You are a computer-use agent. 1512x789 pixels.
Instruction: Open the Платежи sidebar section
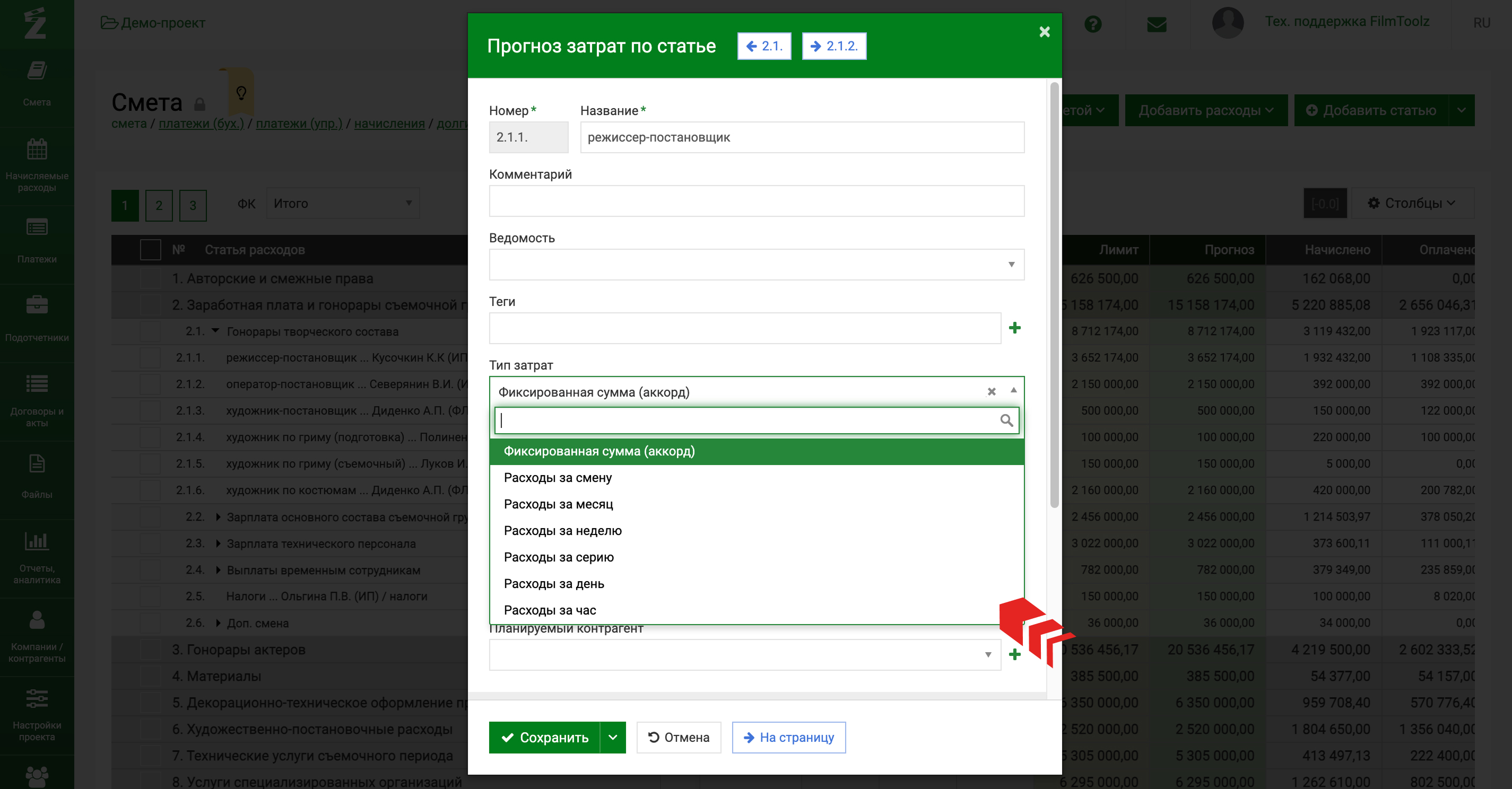pyautogui.click(x=37, y=241)
